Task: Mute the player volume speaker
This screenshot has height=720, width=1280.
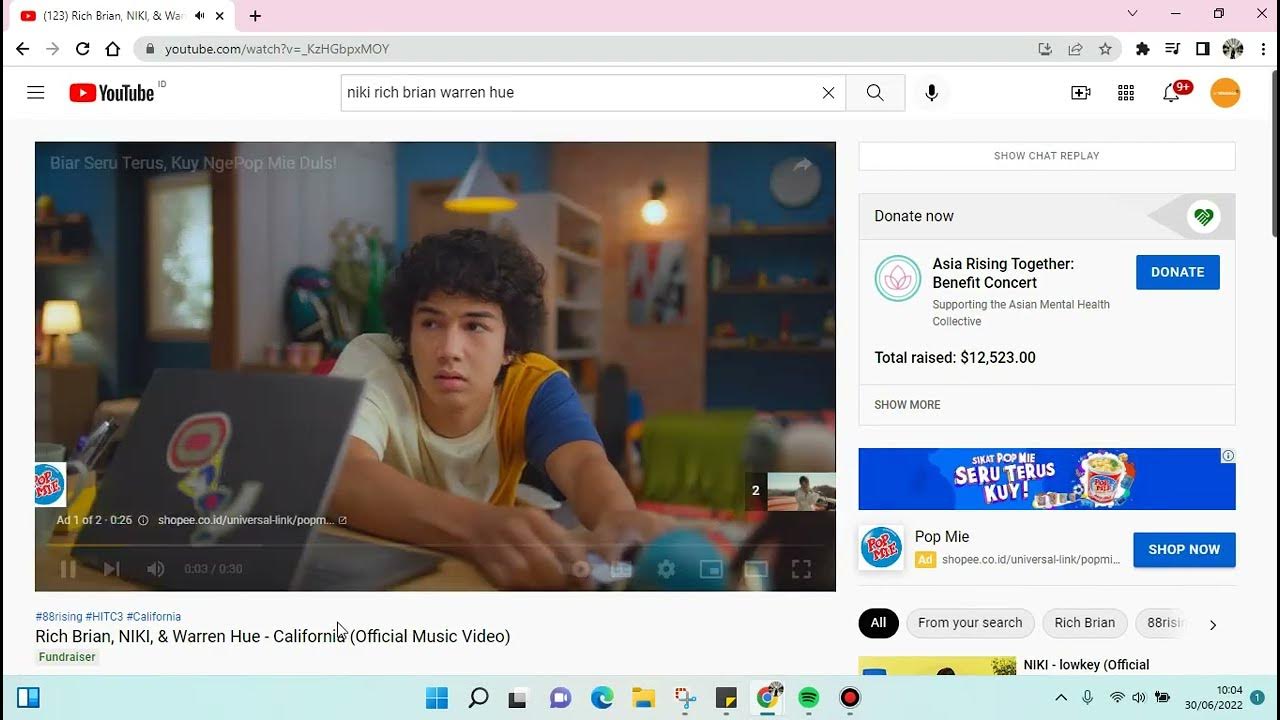Action: [155, 569]
